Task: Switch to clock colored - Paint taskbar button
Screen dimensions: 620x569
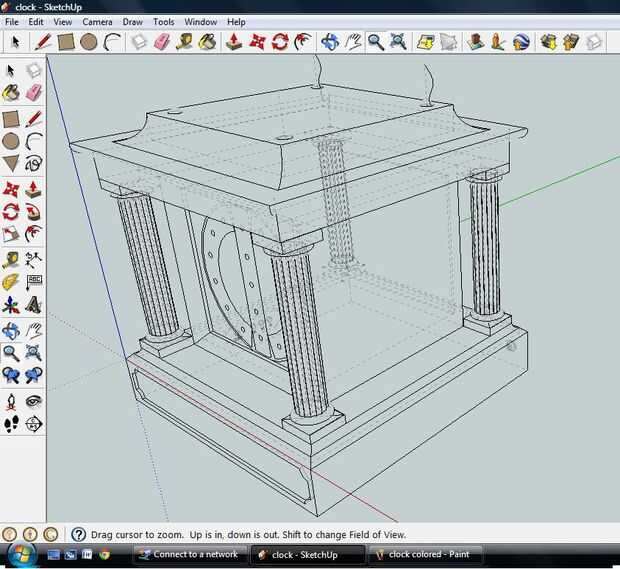Action: point(428,554)
